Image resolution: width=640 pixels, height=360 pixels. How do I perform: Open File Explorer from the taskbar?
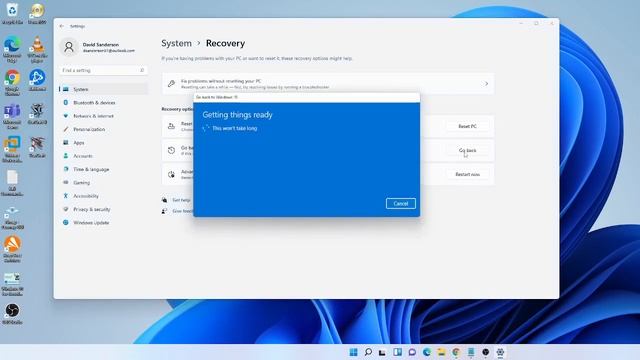pyautogui.click(x=441, y=352)
